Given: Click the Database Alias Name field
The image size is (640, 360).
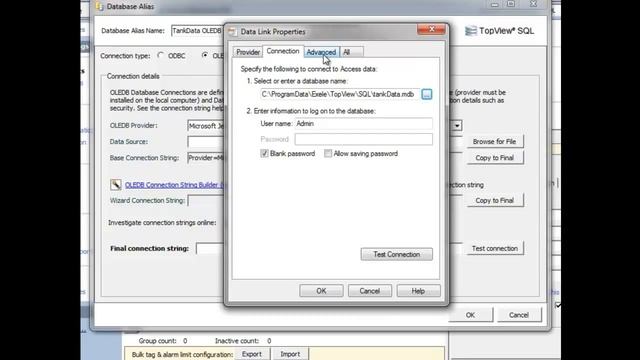Looking at the screenshot, I should pos(198,31).
